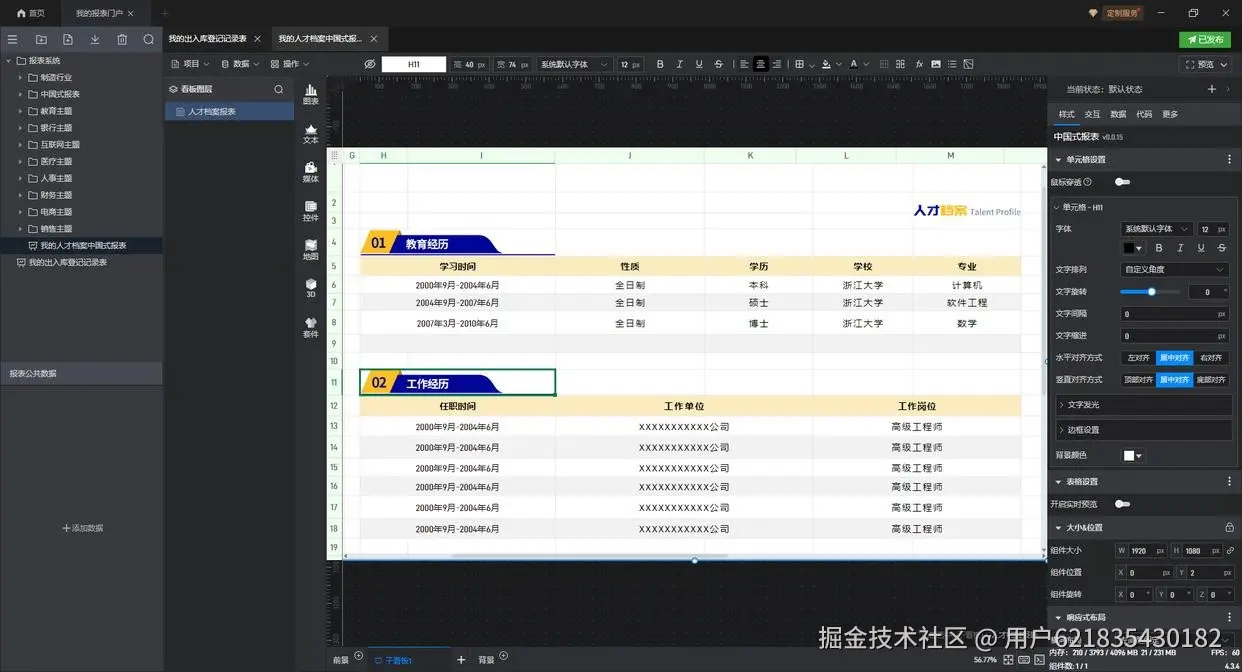This screenshot has height=672, width=1242.
Task: Open the 交互 properties tab
Action: click(1092, 114)
